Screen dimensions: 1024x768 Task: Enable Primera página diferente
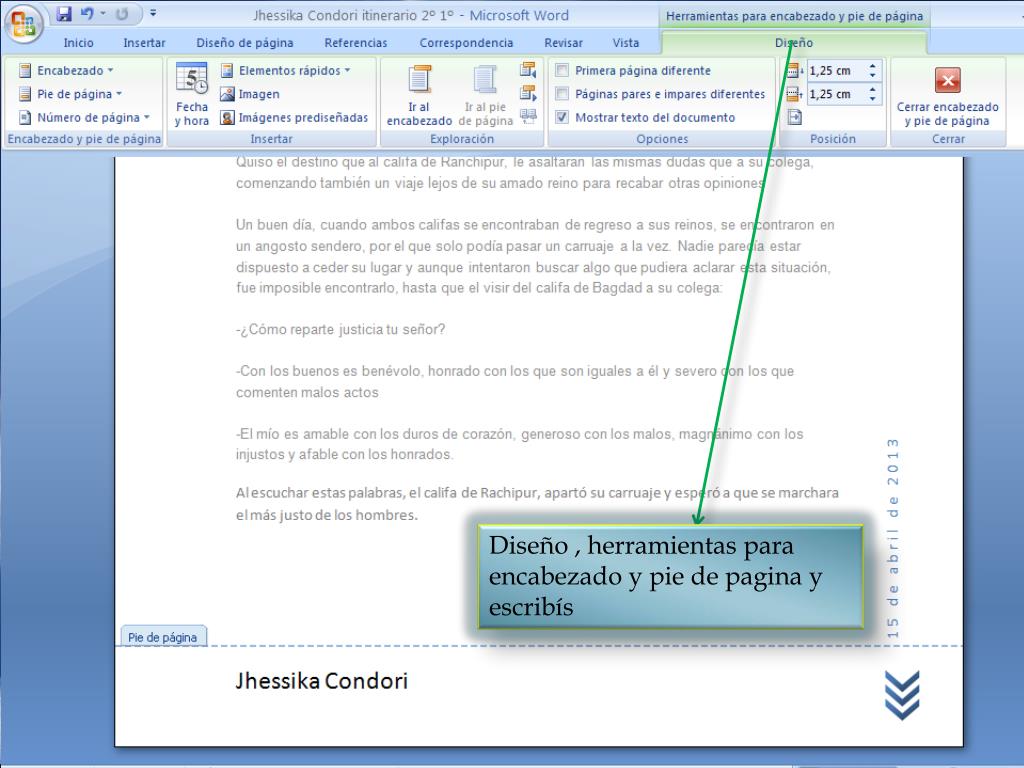[x=633, y=71]
